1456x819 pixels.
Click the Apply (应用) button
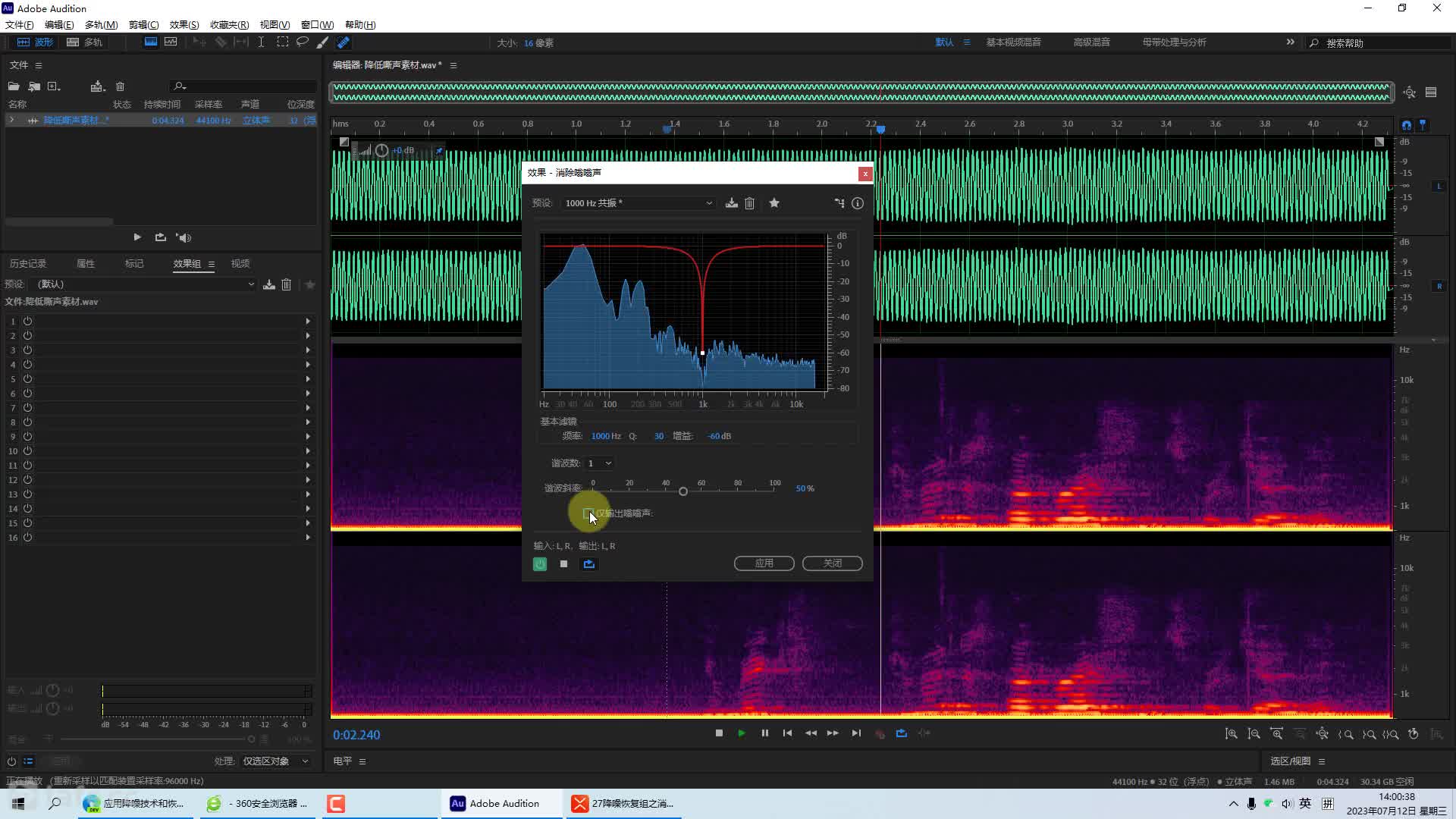(x=764, y=563)
